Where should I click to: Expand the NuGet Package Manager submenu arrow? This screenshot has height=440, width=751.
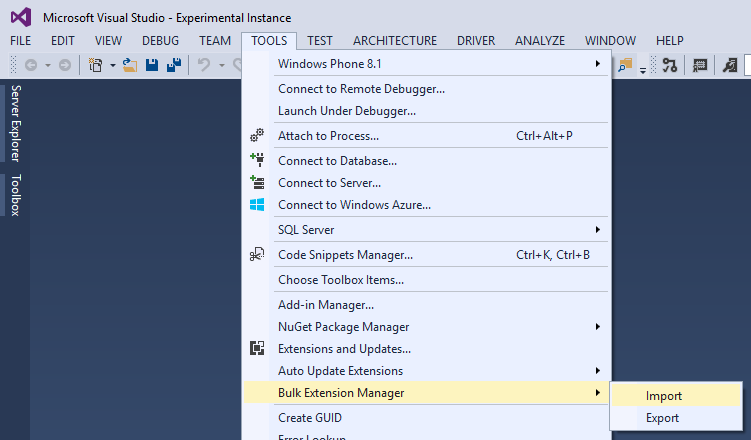point(597,327)
